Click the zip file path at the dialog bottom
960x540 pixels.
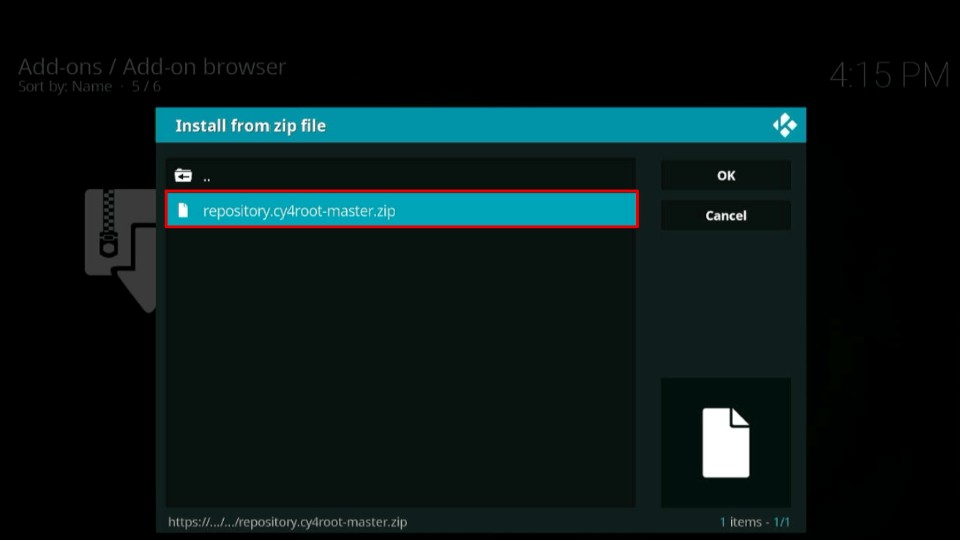287,522
